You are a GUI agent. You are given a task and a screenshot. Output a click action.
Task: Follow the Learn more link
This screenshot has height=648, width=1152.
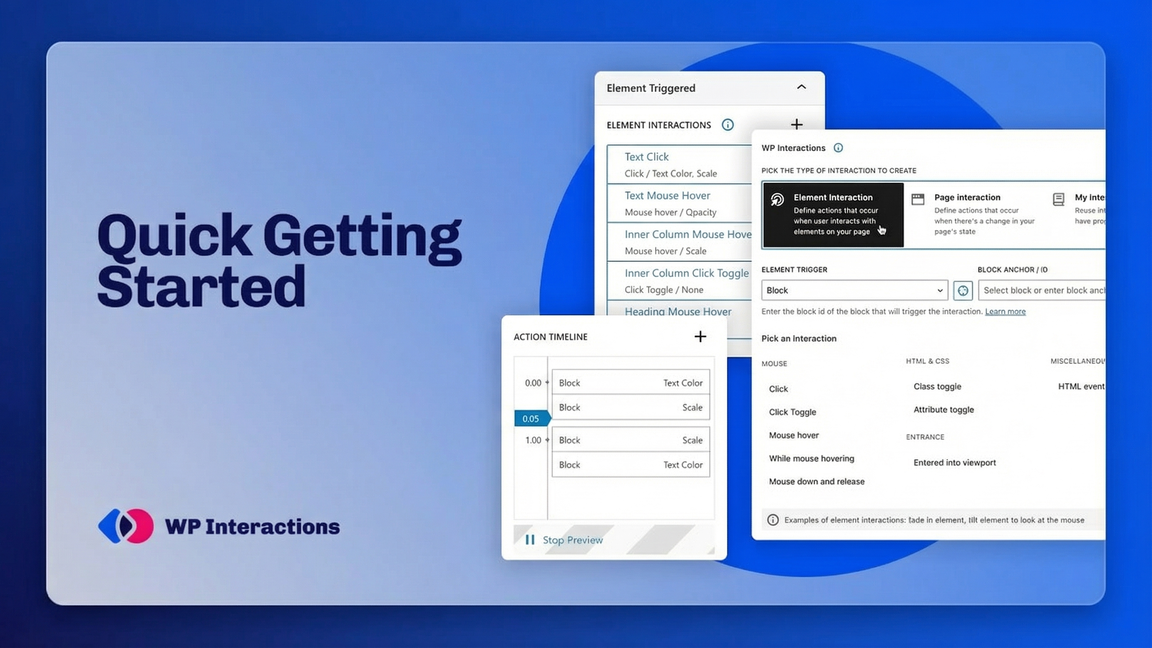coord(1005,312)
